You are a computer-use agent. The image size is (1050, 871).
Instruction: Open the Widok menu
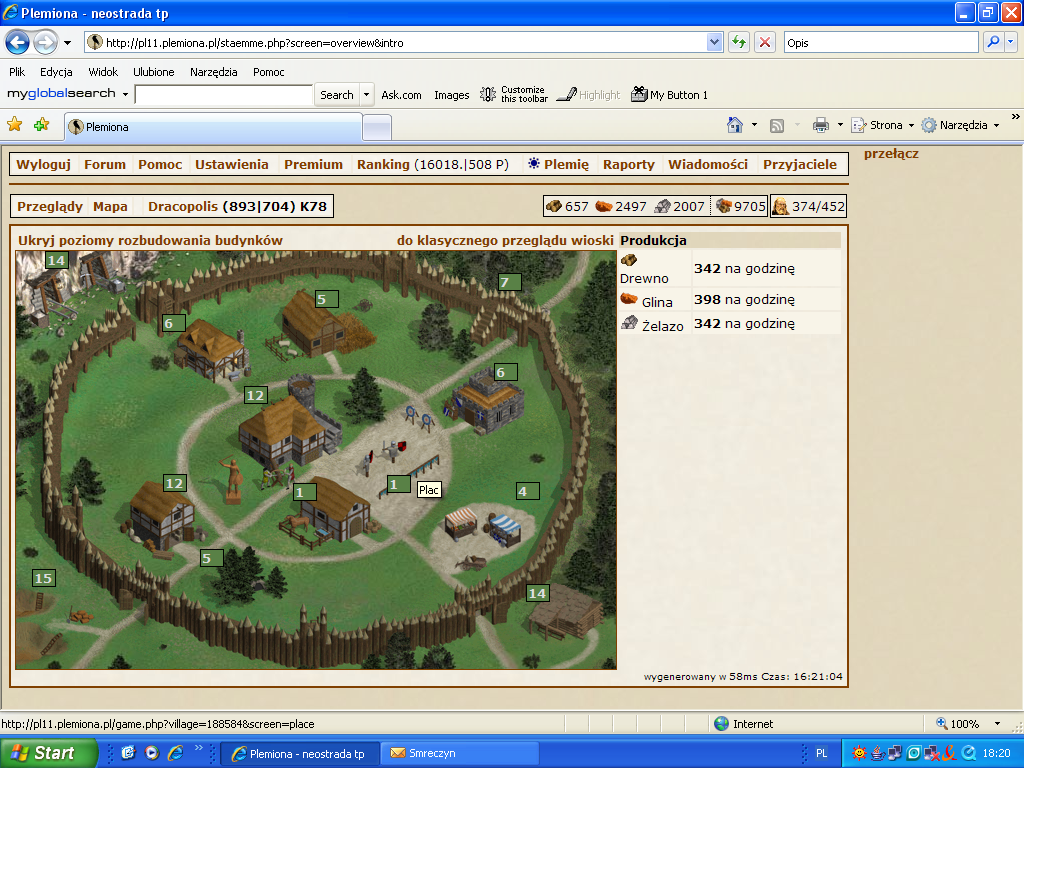click(x=103, y=72)
